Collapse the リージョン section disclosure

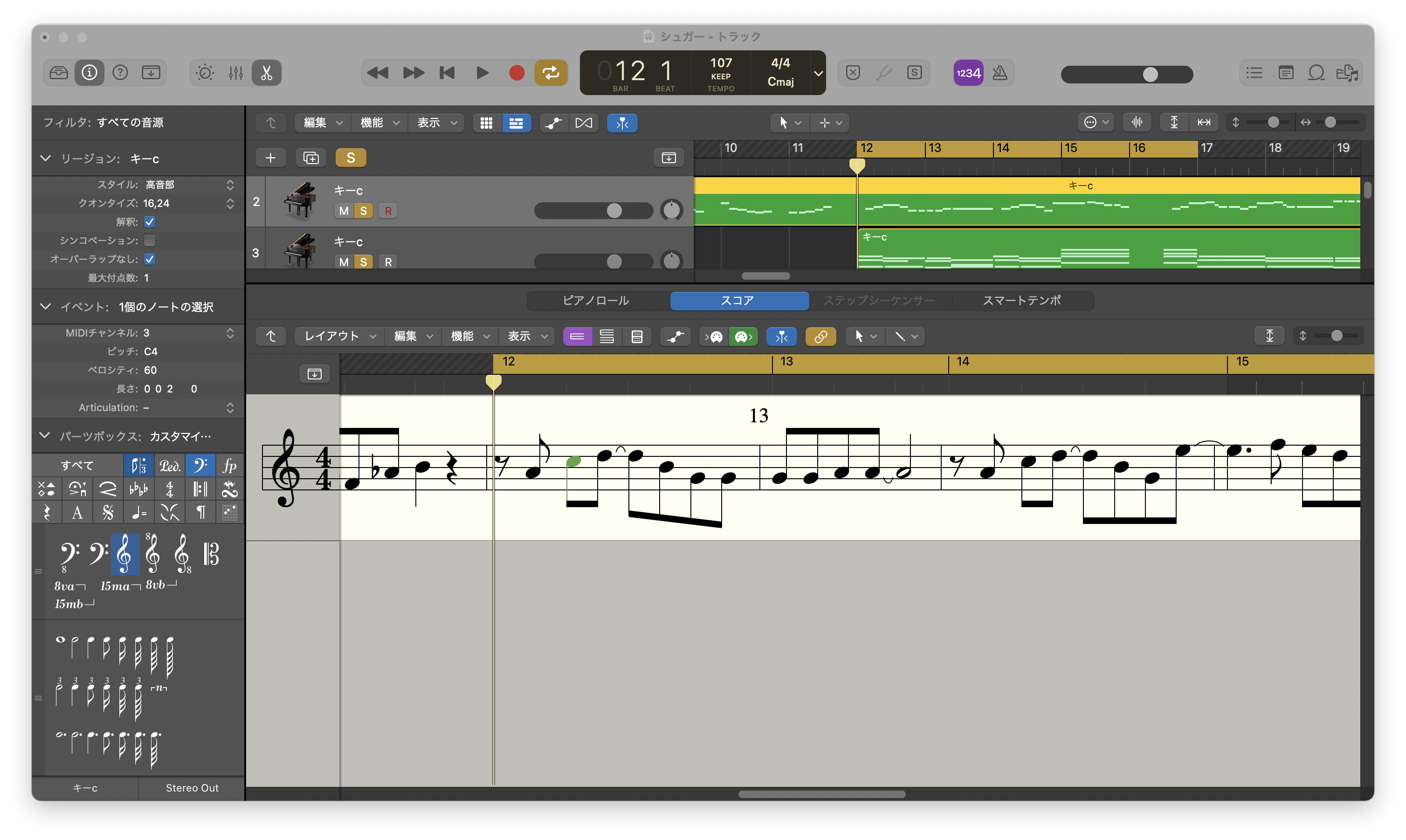coord(46,158)
